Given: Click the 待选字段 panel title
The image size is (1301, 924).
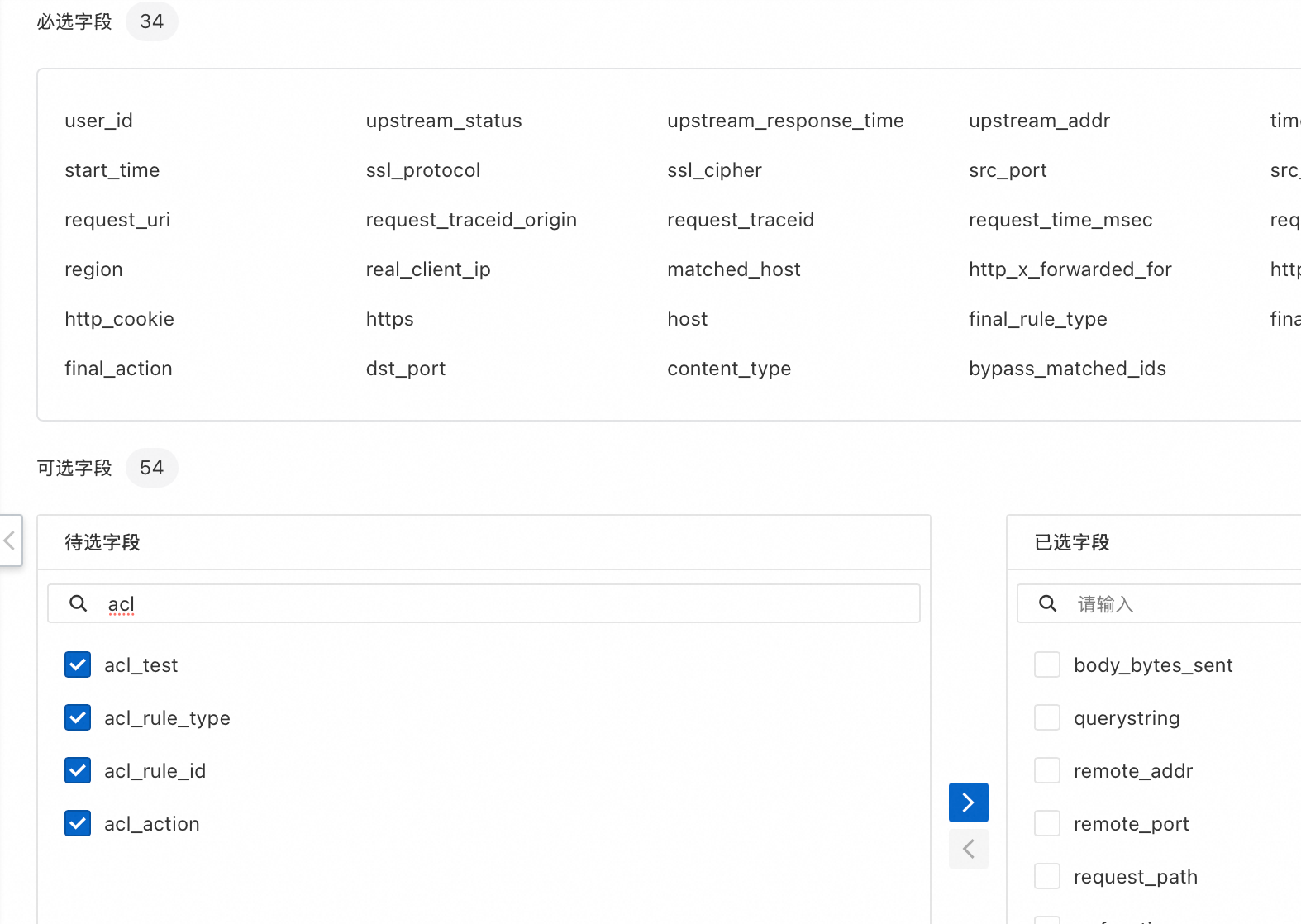Looking at the screenshot, I should pyautogui.click(x=102, y=542).
